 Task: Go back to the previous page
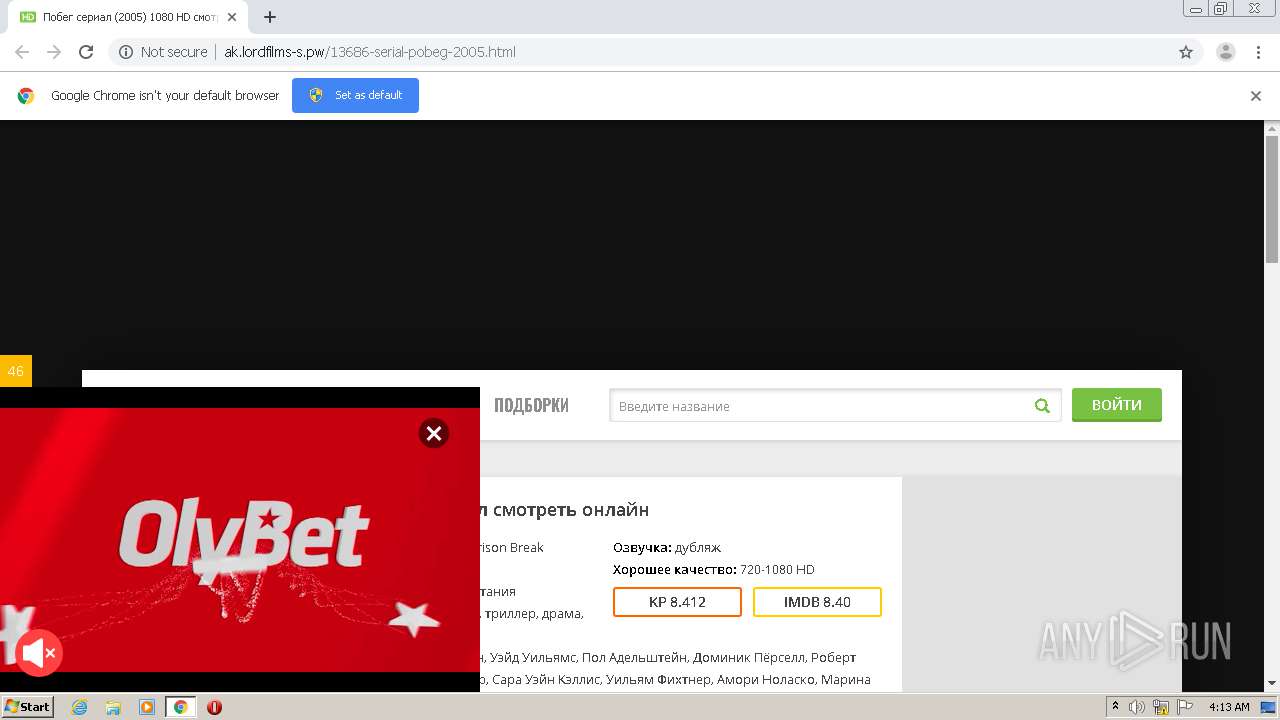(22, 52)
